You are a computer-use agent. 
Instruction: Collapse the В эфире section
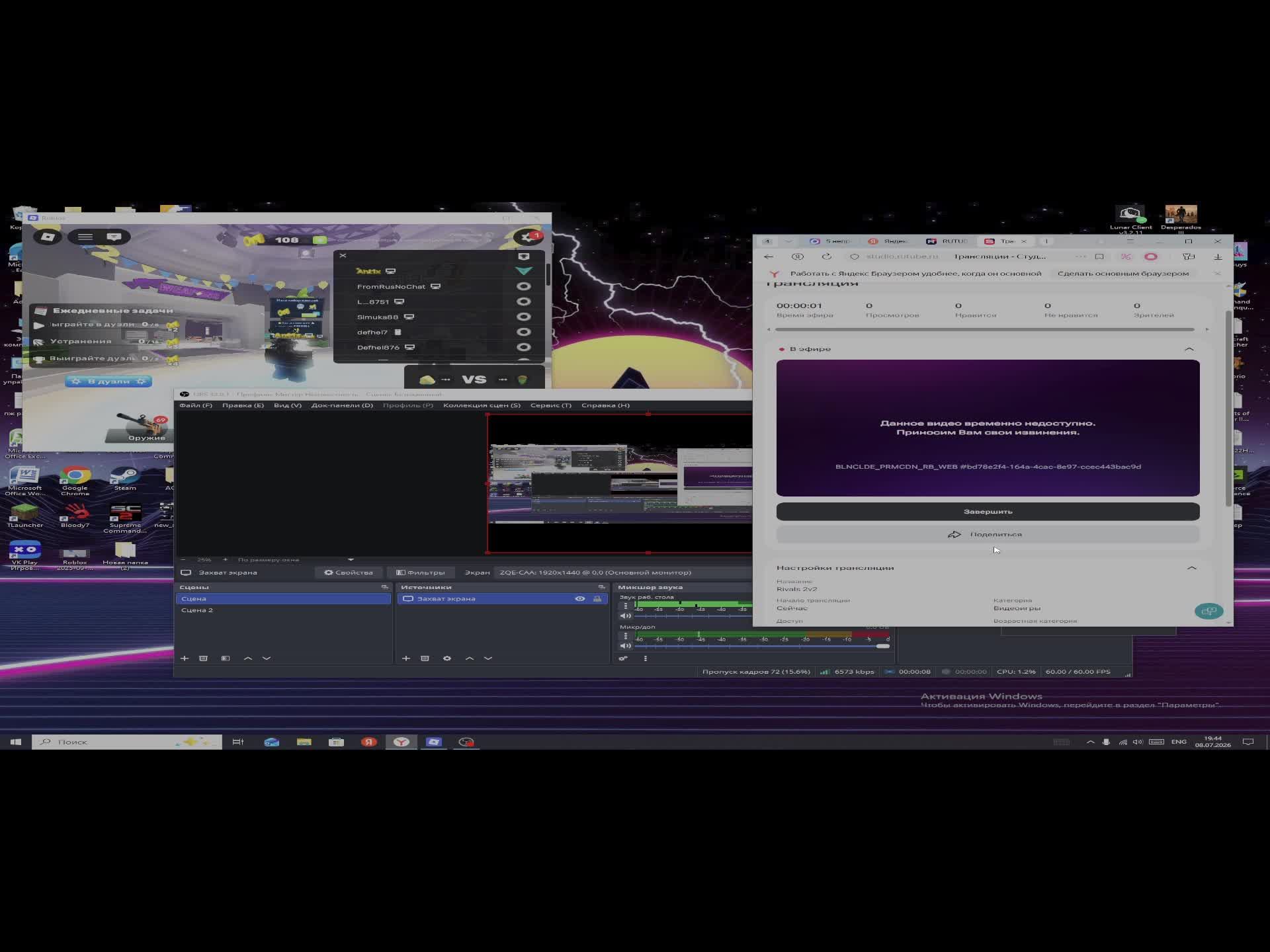[1189, 349]
